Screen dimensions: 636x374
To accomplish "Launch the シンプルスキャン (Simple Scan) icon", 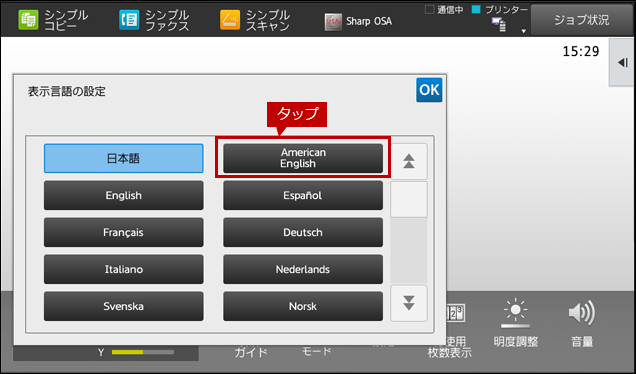I will click(x=230, y=20).
